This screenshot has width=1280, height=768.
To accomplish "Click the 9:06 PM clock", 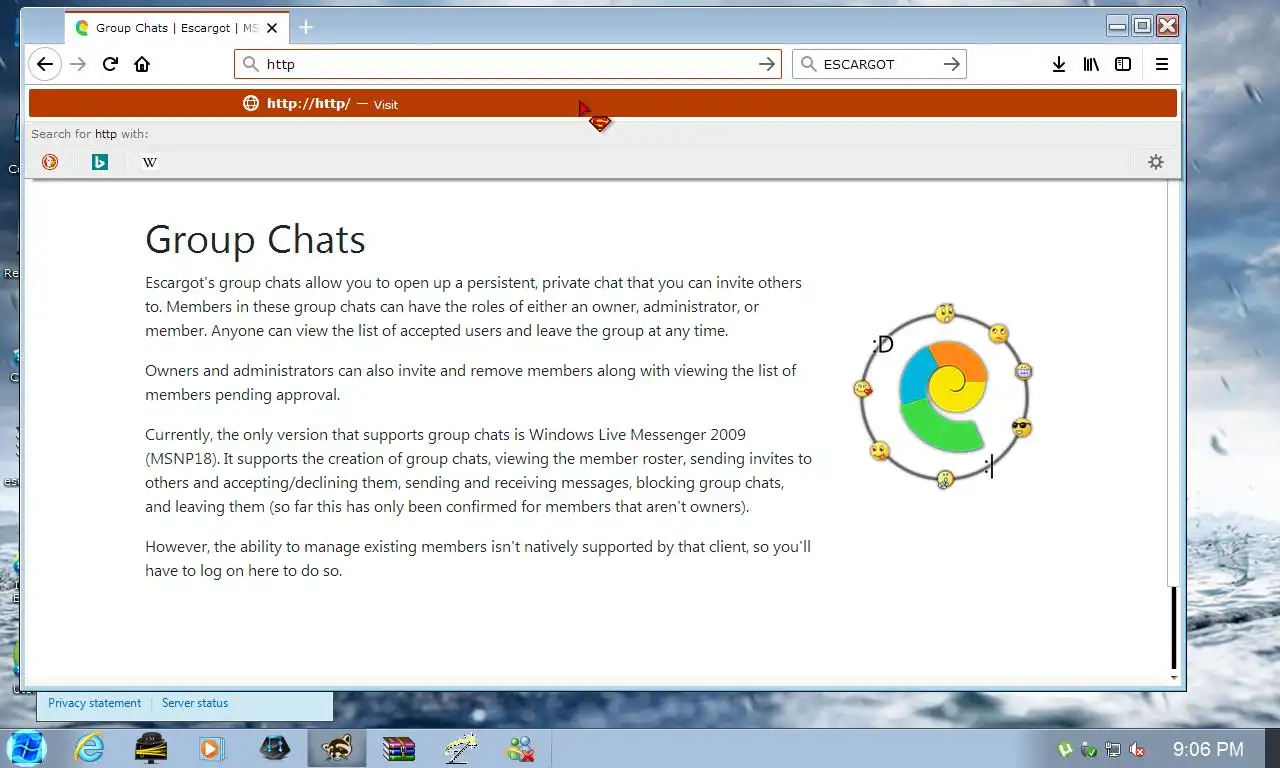I will click(1208, 749).
